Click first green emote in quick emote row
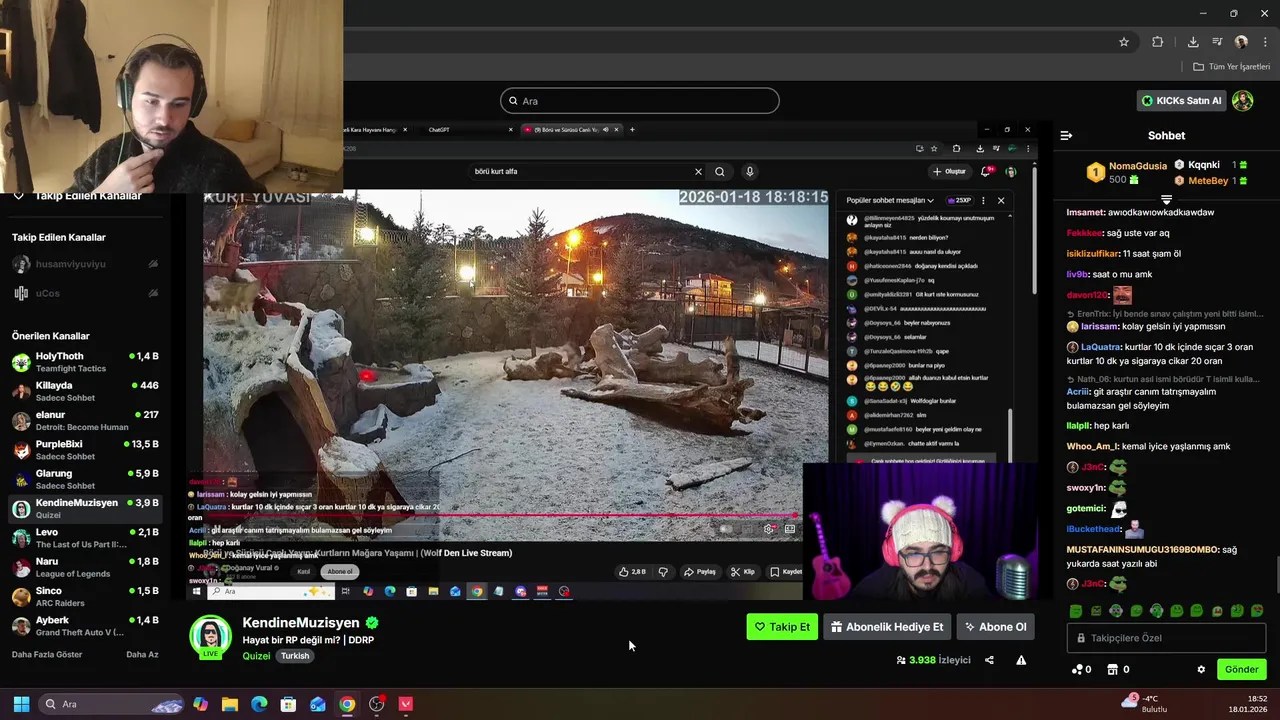The width and height of the screenshot is (1280, 720). [1076, 611]
